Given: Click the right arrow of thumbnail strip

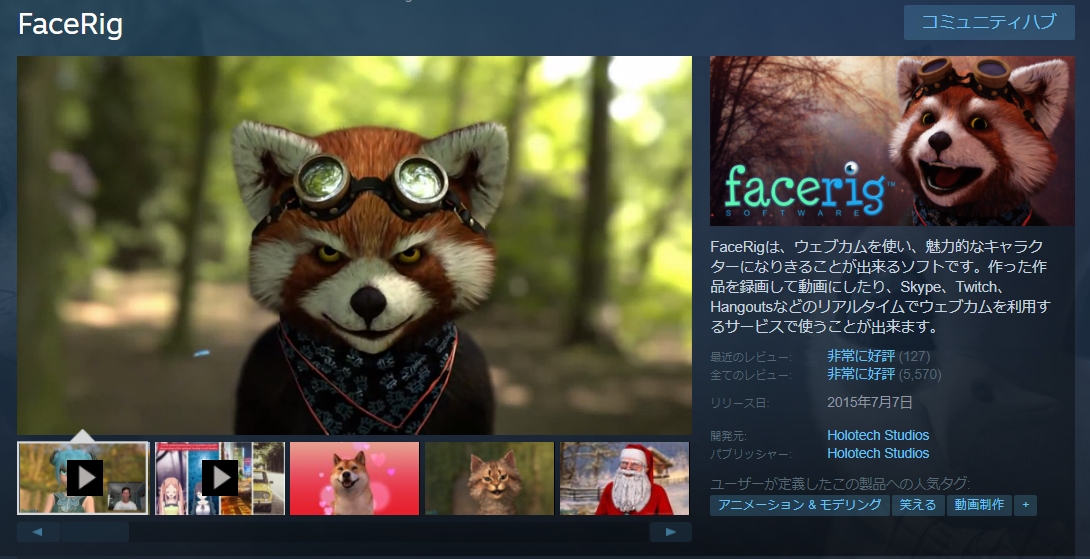Looking at the screenshot, I should [670, 532].
